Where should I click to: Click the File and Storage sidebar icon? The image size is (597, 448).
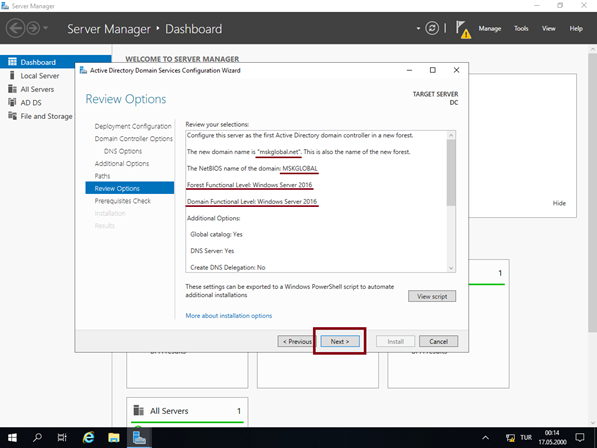tap(12, 116)
